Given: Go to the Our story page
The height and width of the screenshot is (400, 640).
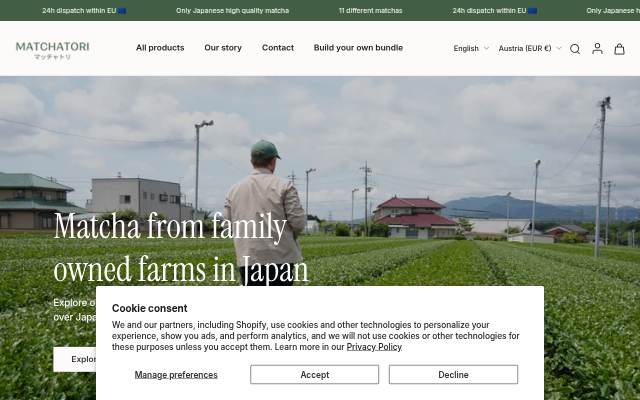Looking at the screenshot, I should [223, 48].
